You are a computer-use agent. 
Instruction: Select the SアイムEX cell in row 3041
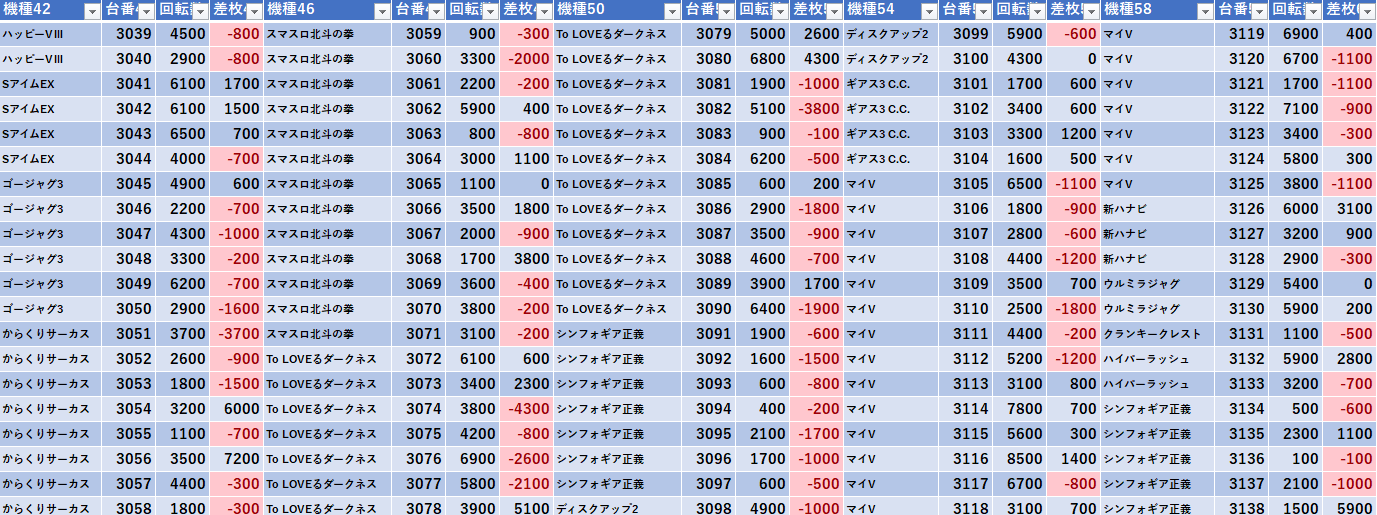click(x=51, y=84)
